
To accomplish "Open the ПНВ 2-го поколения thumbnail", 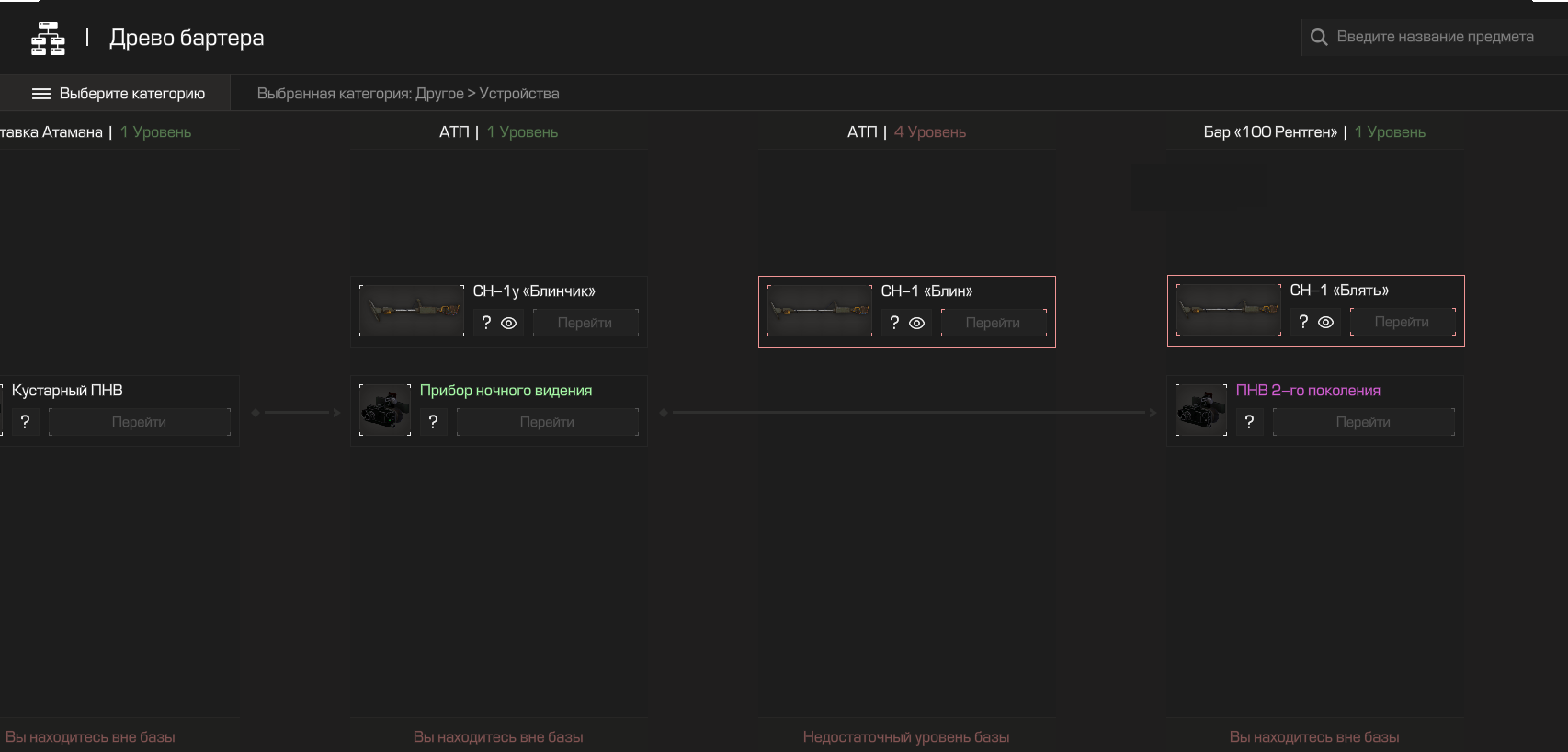I will (1201, 410).
